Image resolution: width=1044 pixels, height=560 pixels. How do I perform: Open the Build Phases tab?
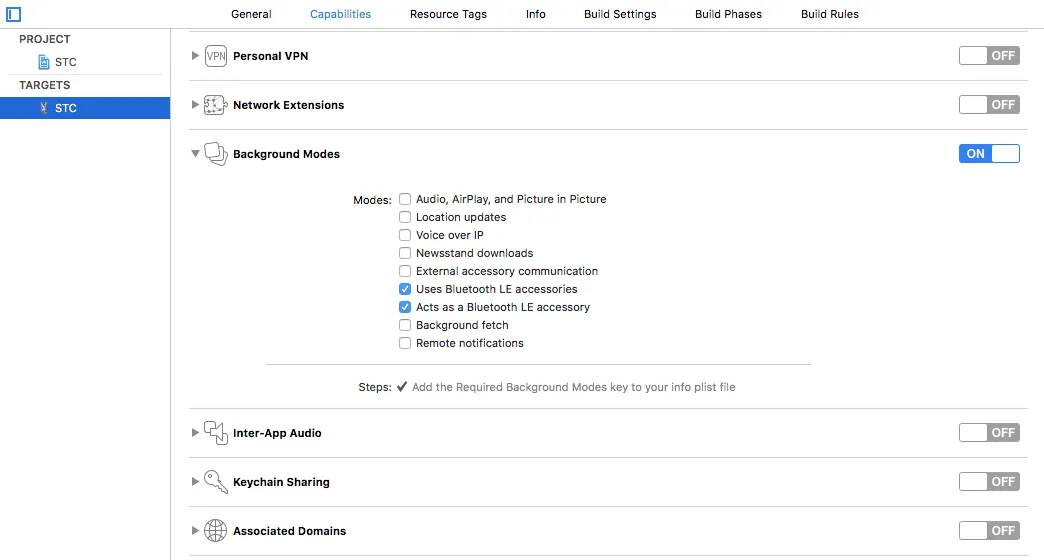tap(728, 14)
